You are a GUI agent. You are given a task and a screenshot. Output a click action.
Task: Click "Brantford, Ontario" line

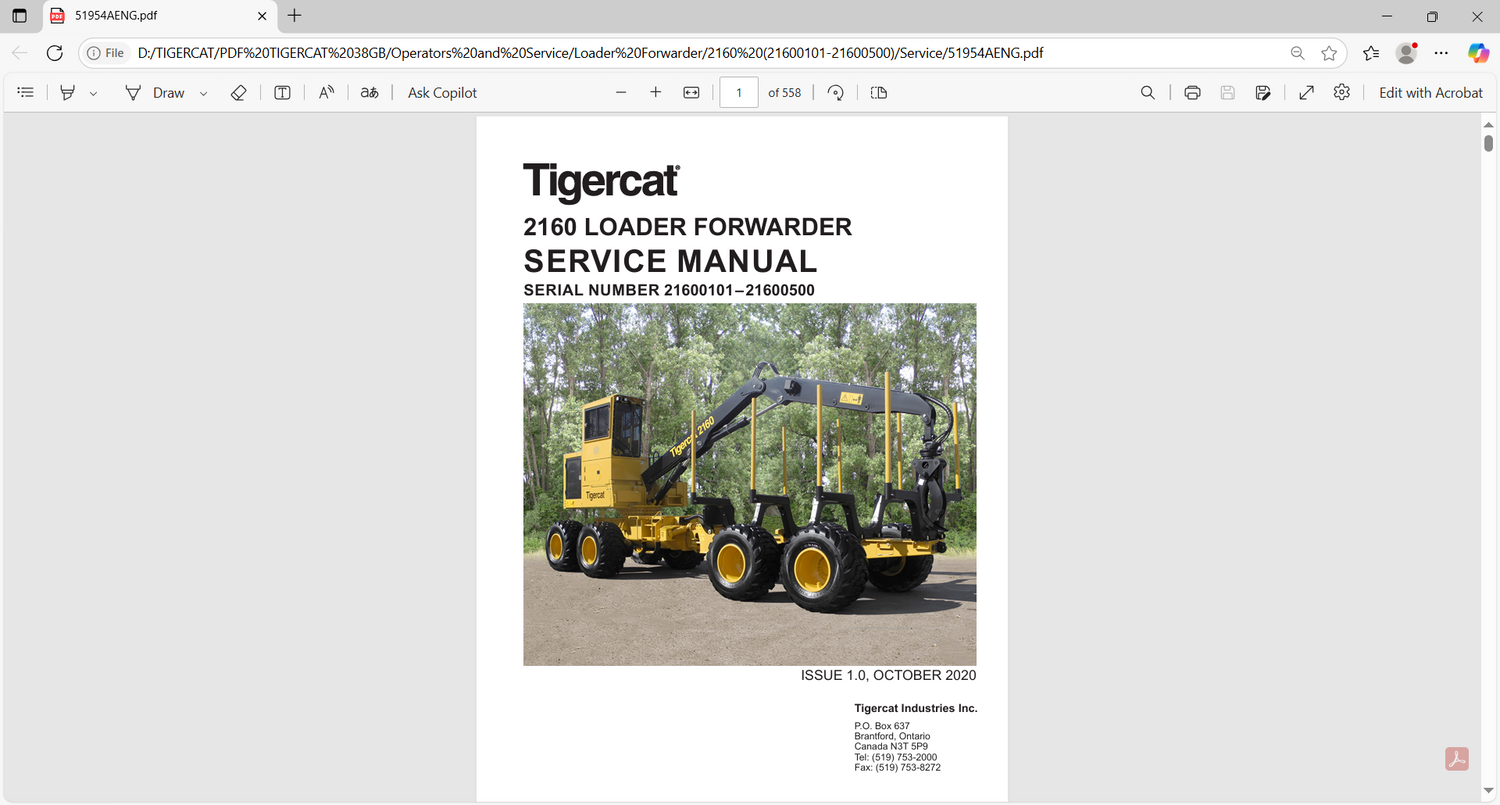(x=892, y=736)
